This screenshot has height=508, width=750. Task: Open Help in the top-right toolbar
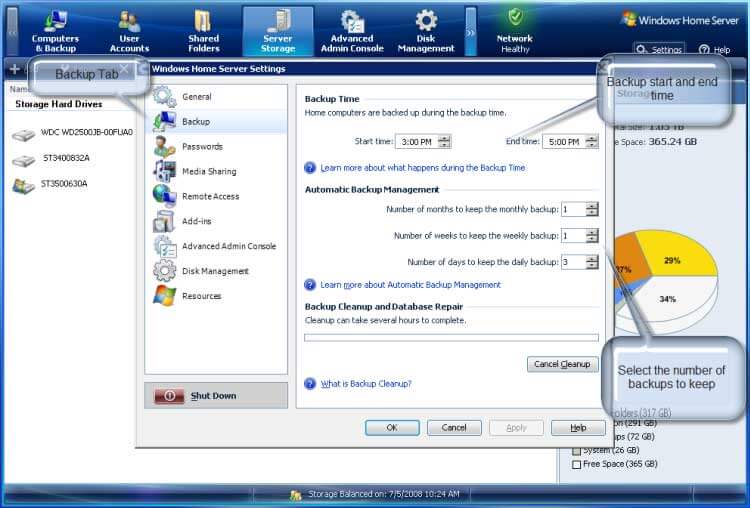(x=715, y=49)
